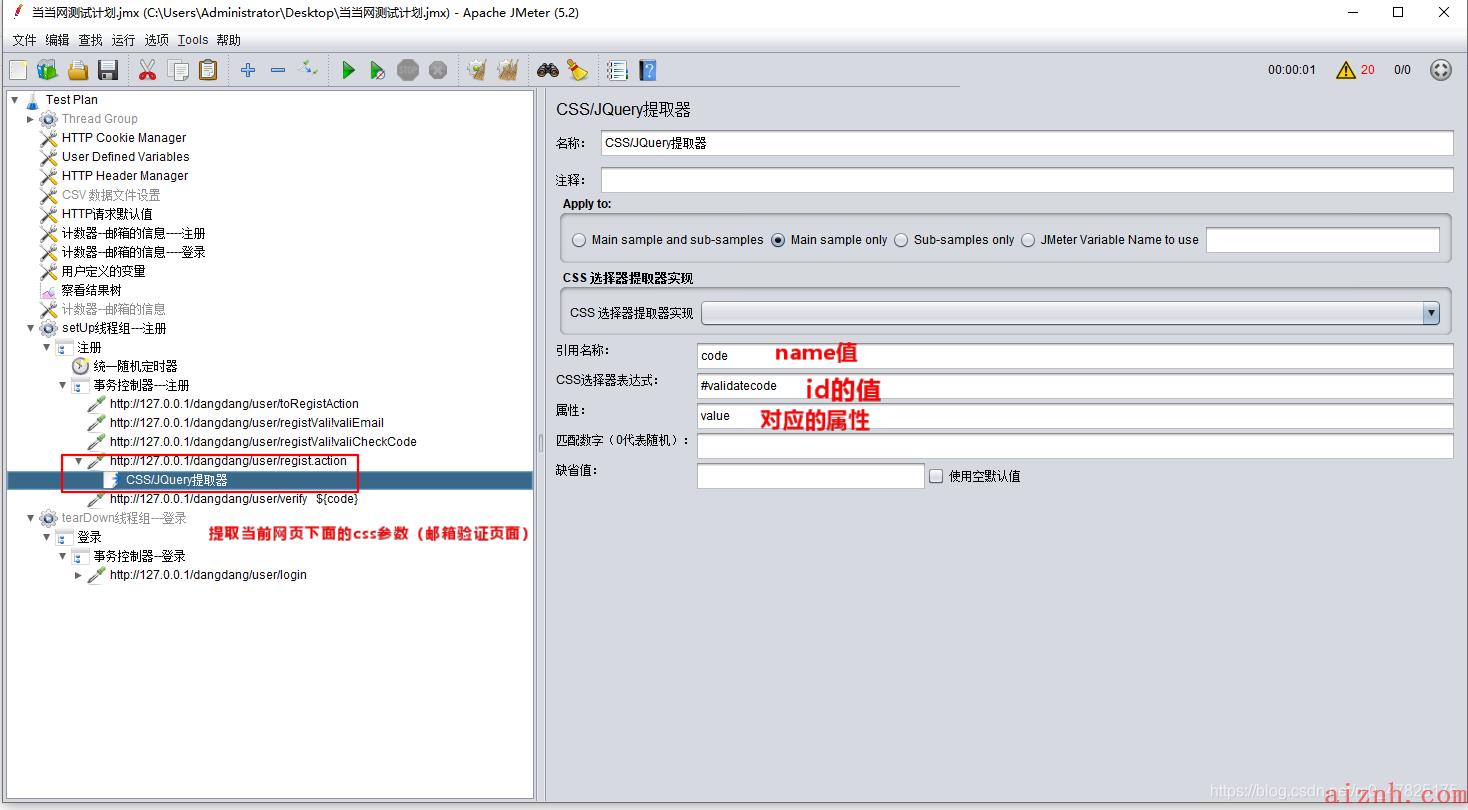Open the 运行 menu

[x=123, y=40]
